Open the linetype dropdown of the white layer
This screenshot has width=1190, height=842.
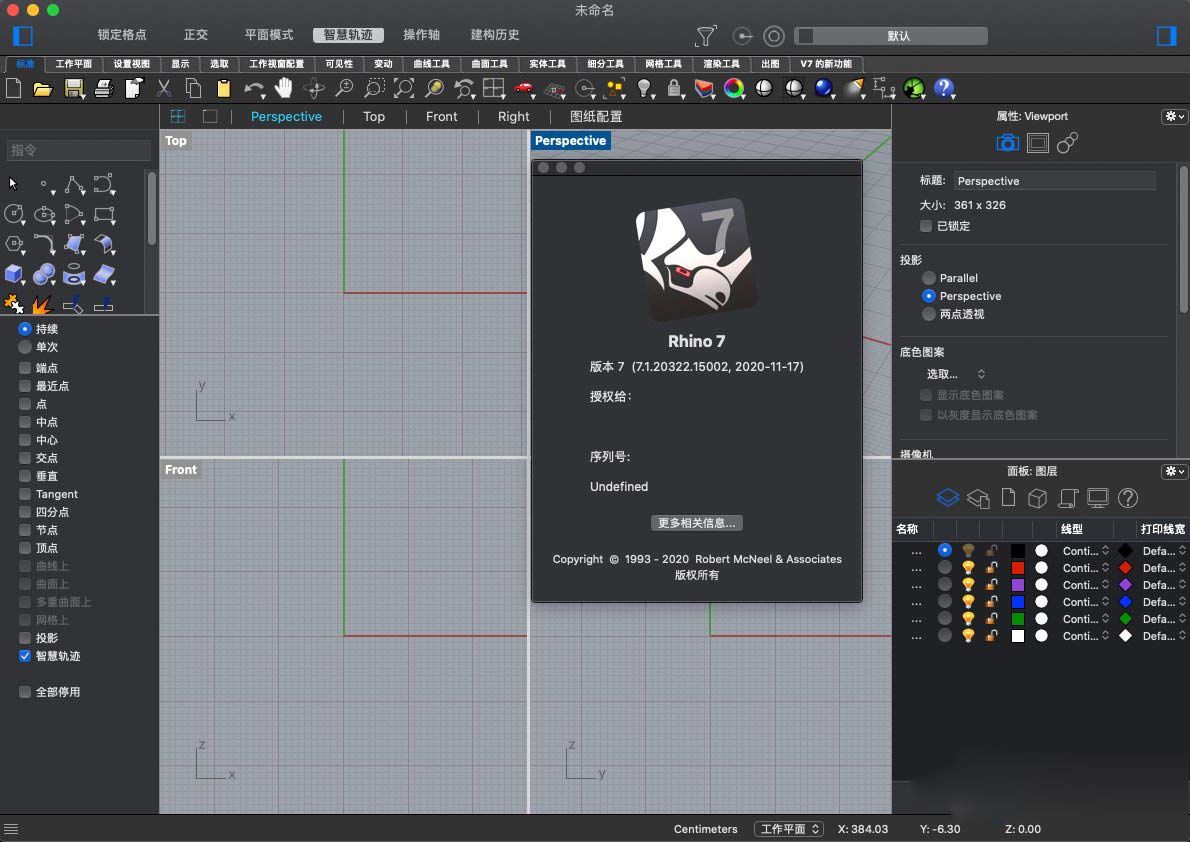(x=1086, y=636)
